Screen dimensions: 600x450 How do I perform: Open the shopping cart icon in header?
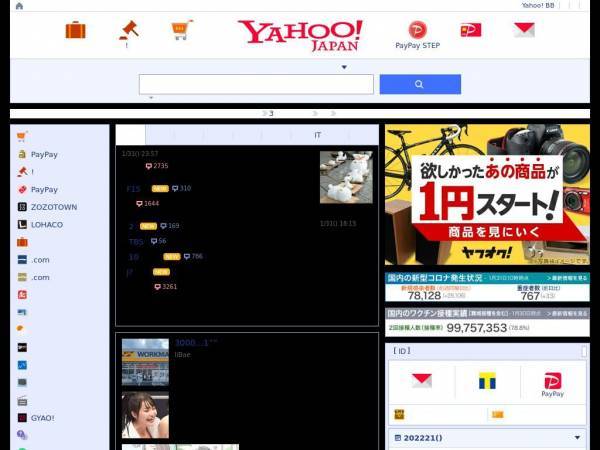click(182, 30)
